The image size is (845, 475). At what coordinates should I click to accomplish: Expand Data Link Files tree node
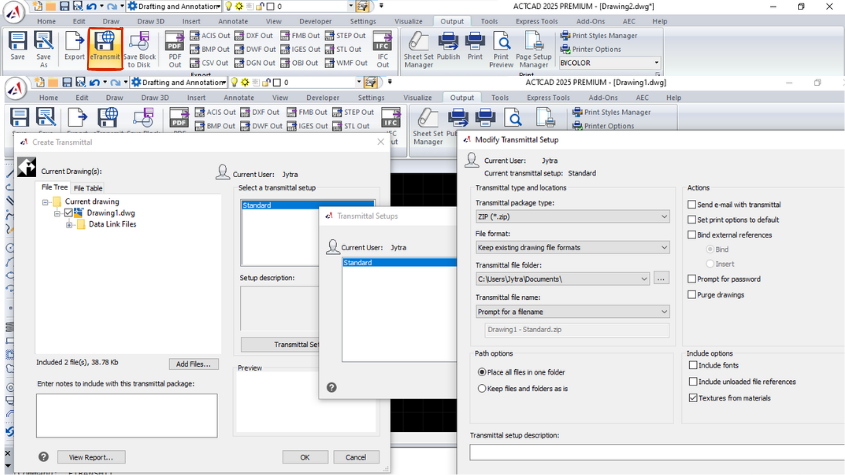click(69, 225)
